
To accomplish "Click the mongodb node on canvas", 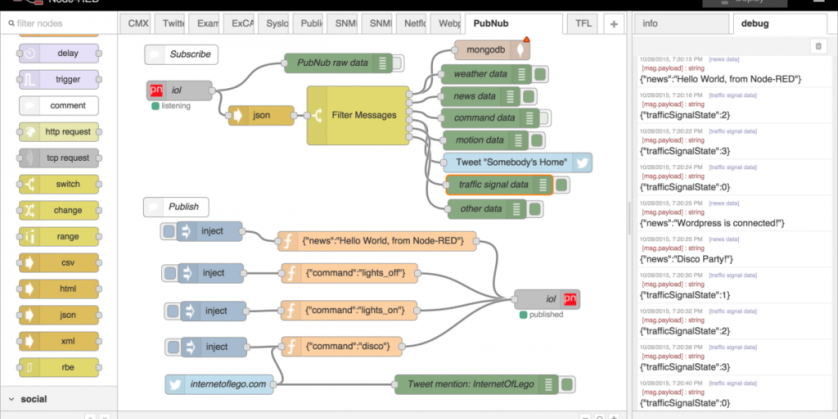I will (x=492, y=50).
